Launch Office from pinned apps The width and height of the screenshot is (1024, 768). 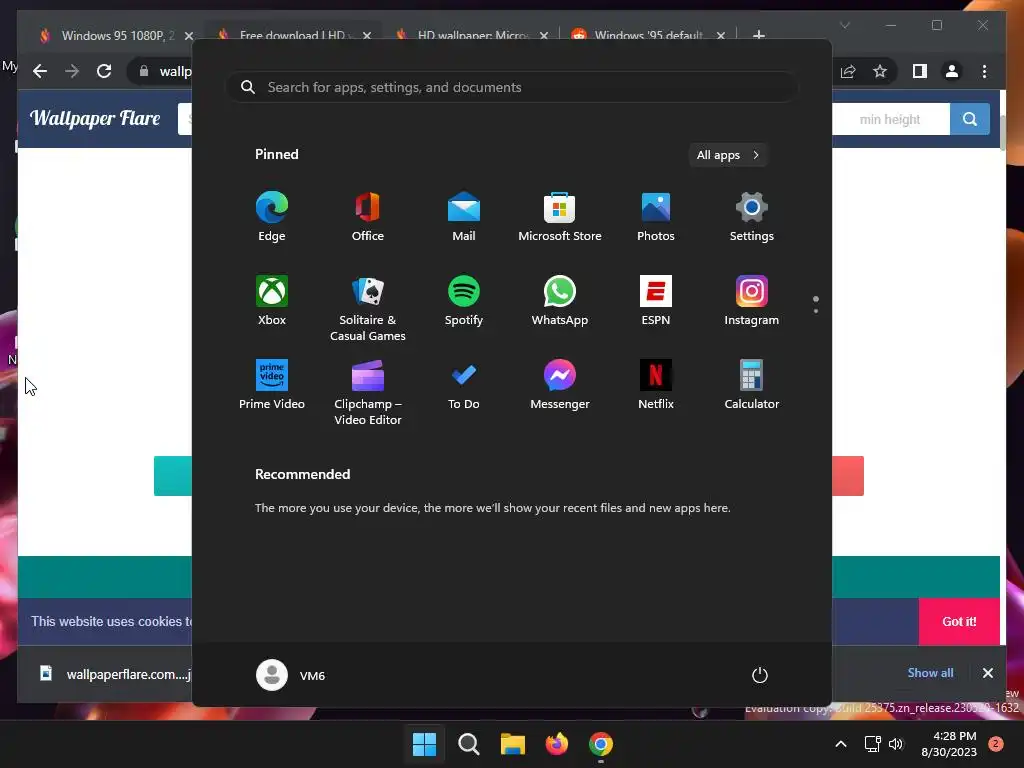tap(368, 217)
